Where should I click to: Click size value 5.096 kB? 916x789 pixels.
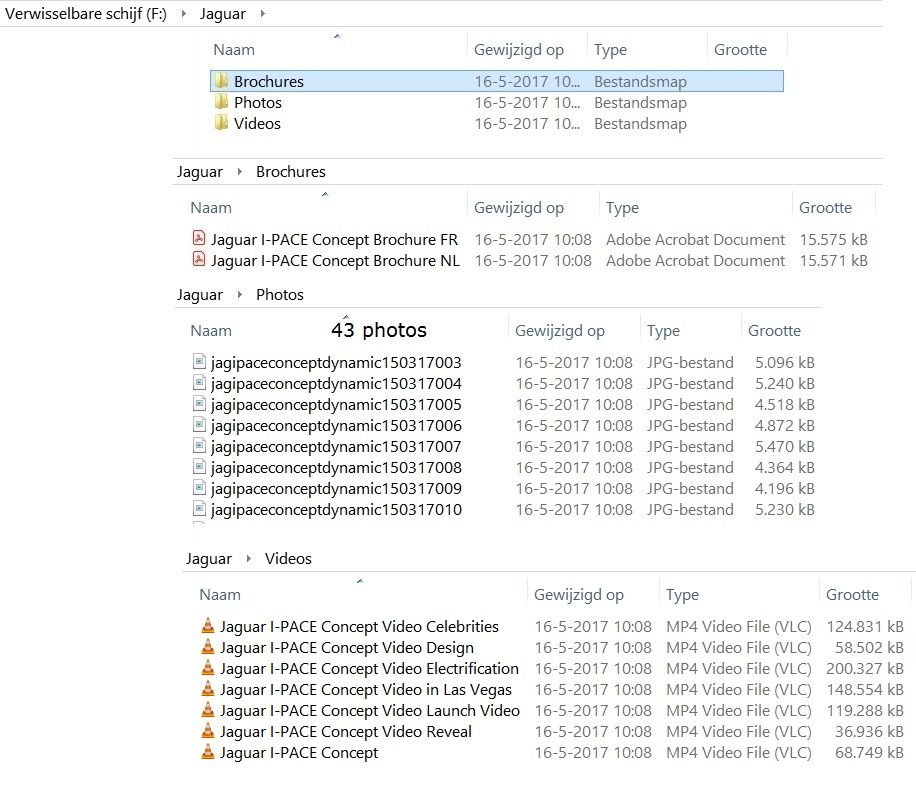(x=785, y=363)
